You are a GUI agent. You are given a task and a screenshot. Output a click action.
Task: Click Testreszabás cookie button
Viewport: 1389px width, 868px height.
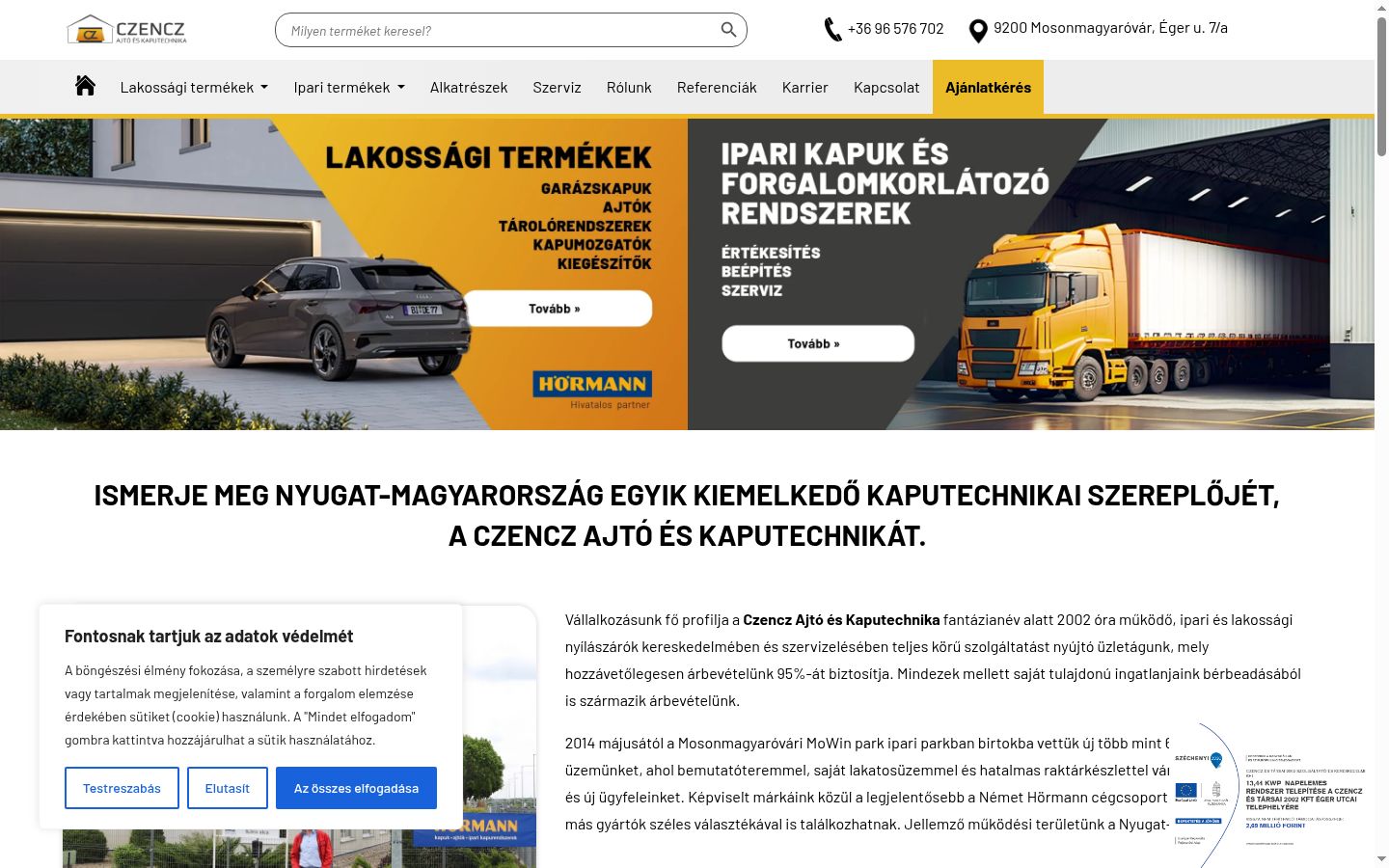coord(122,788)
